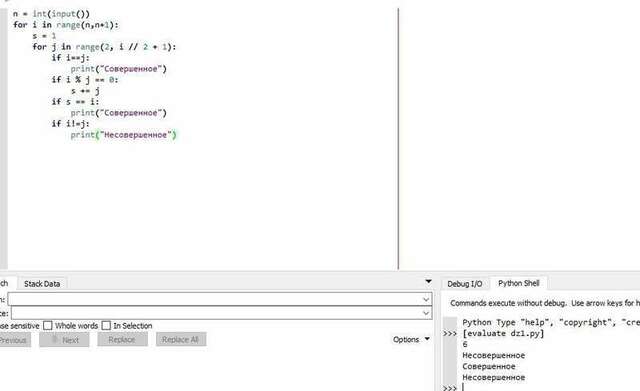Screen dimensions: 640x391
Task: Expand the replace field history dropdown
Action: pyautogui.click(x=426, y=313)
